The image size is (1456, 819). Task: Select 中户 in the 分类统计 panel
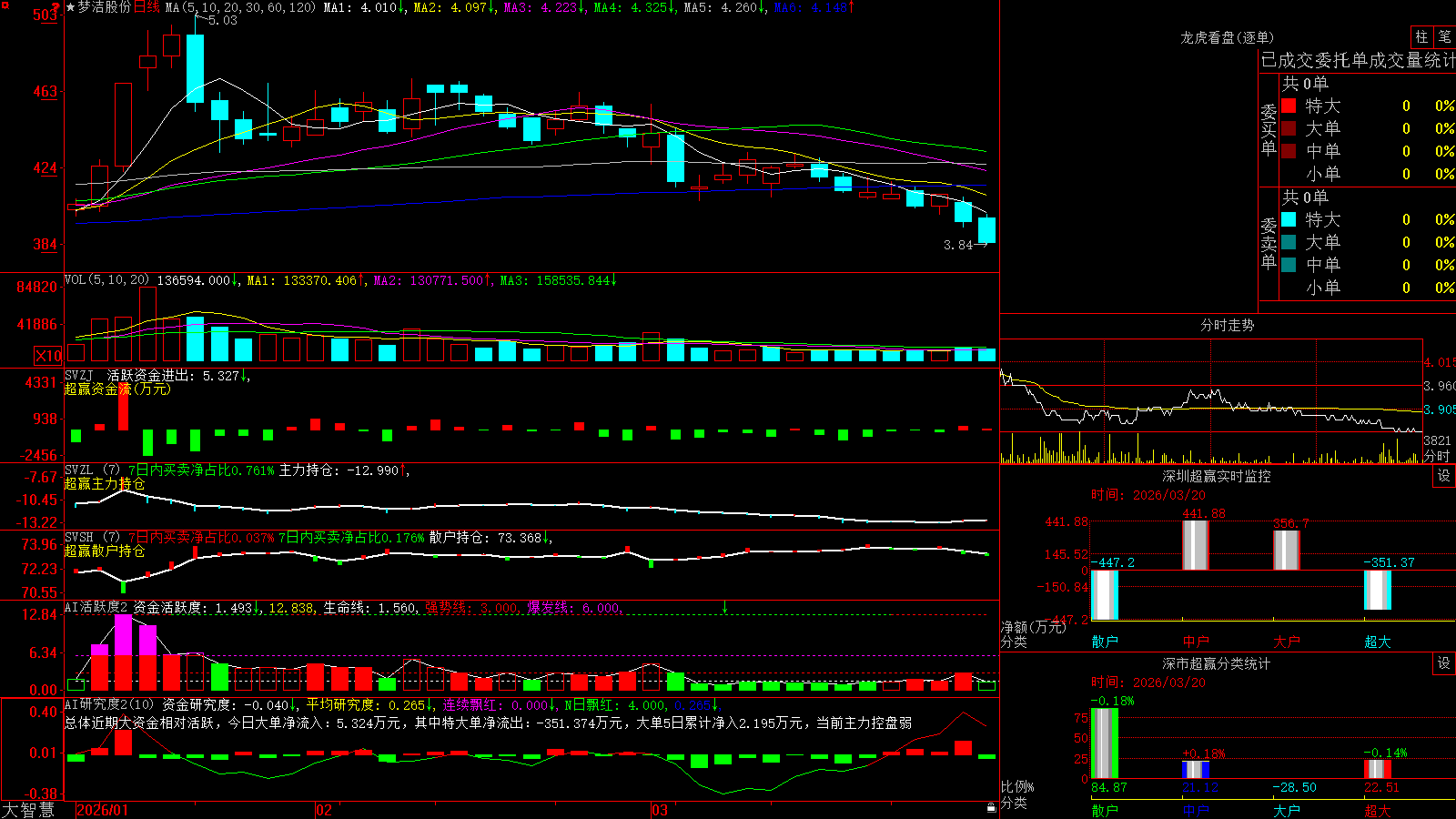1196,811
